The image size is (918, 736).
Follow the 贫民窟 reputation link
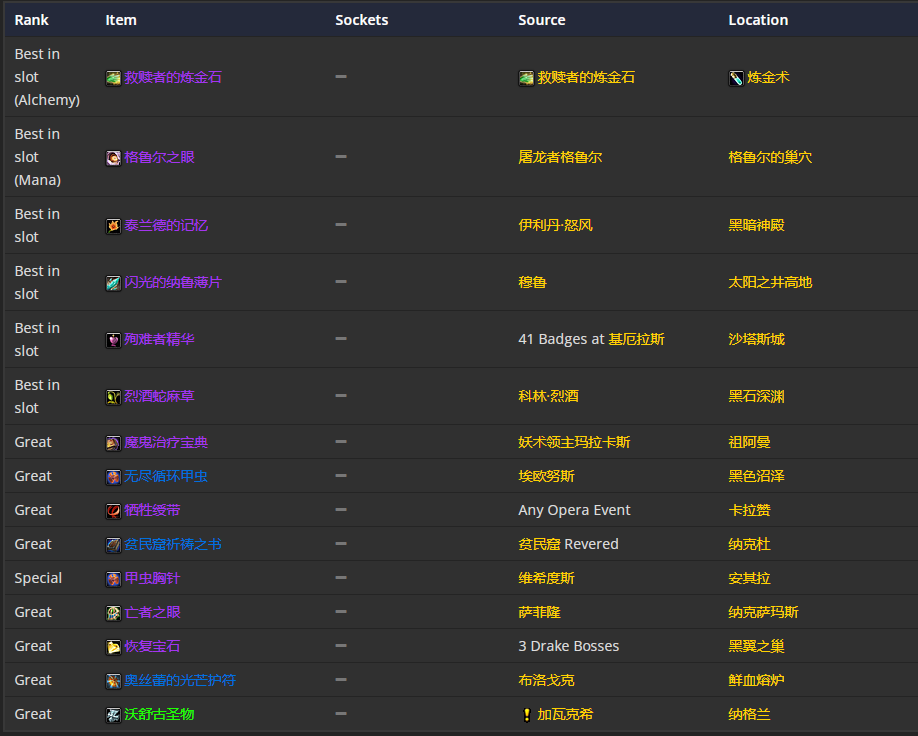(x=539, y=544)
